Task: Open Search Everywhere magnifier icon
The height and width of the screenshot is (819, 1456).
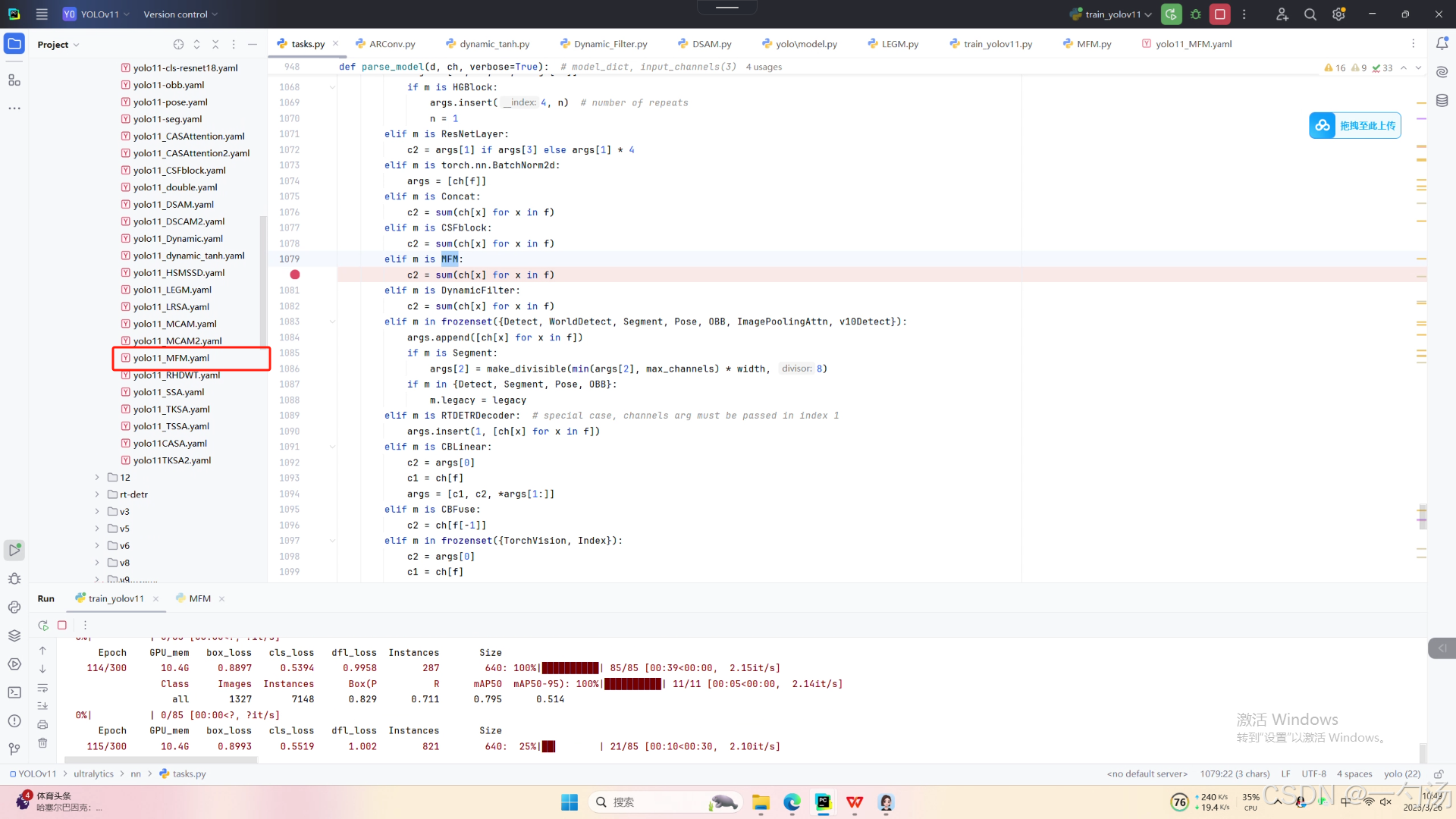Action: pyautogui.click(x=1310, y=14)
